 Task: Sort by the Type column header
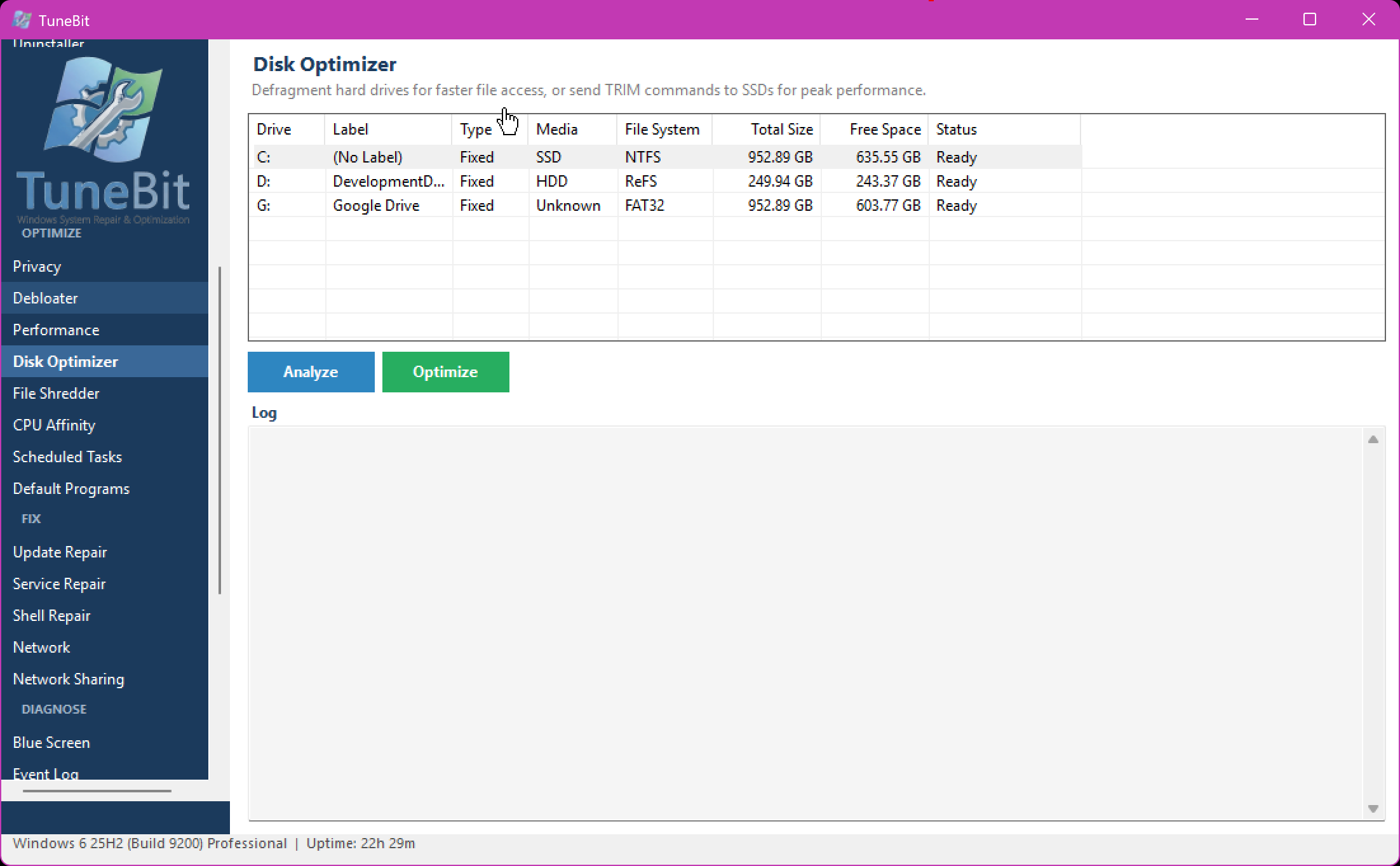click(x=490, y=130)
